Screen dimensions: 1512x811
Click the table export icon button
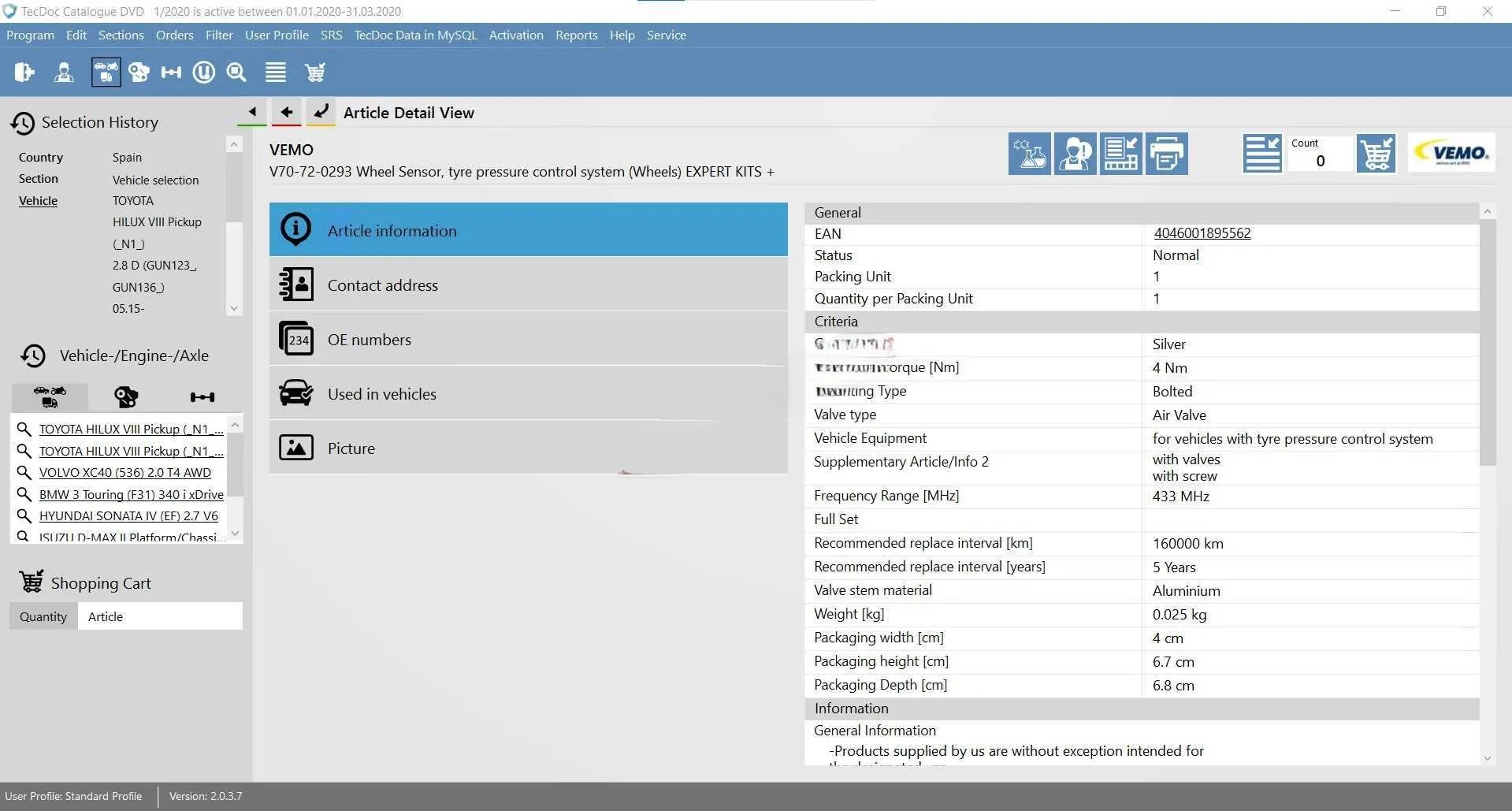(x=1121, y=154)
